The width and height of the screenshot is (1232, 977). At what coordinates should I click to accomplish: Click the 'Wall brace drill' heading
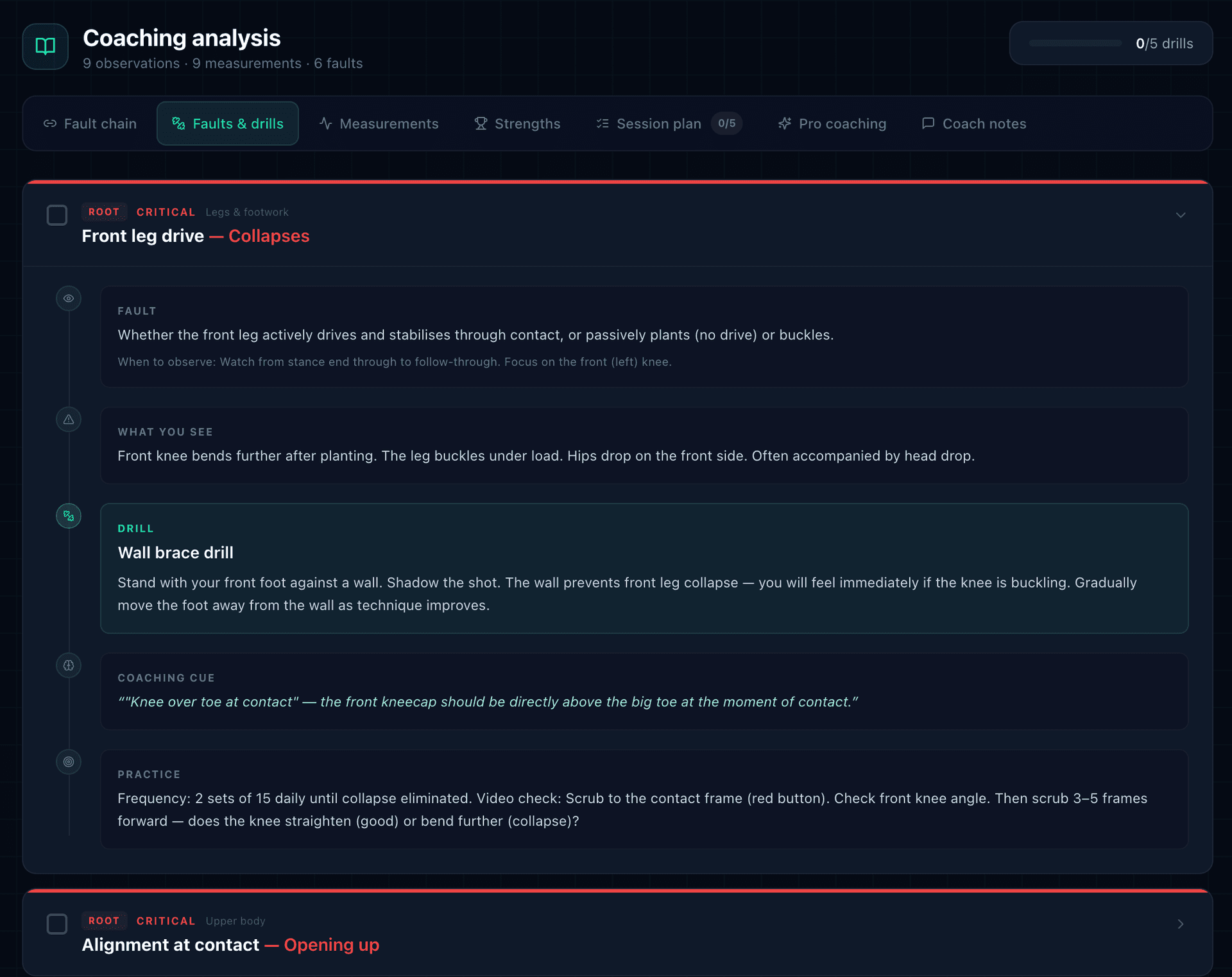point(176,552)
